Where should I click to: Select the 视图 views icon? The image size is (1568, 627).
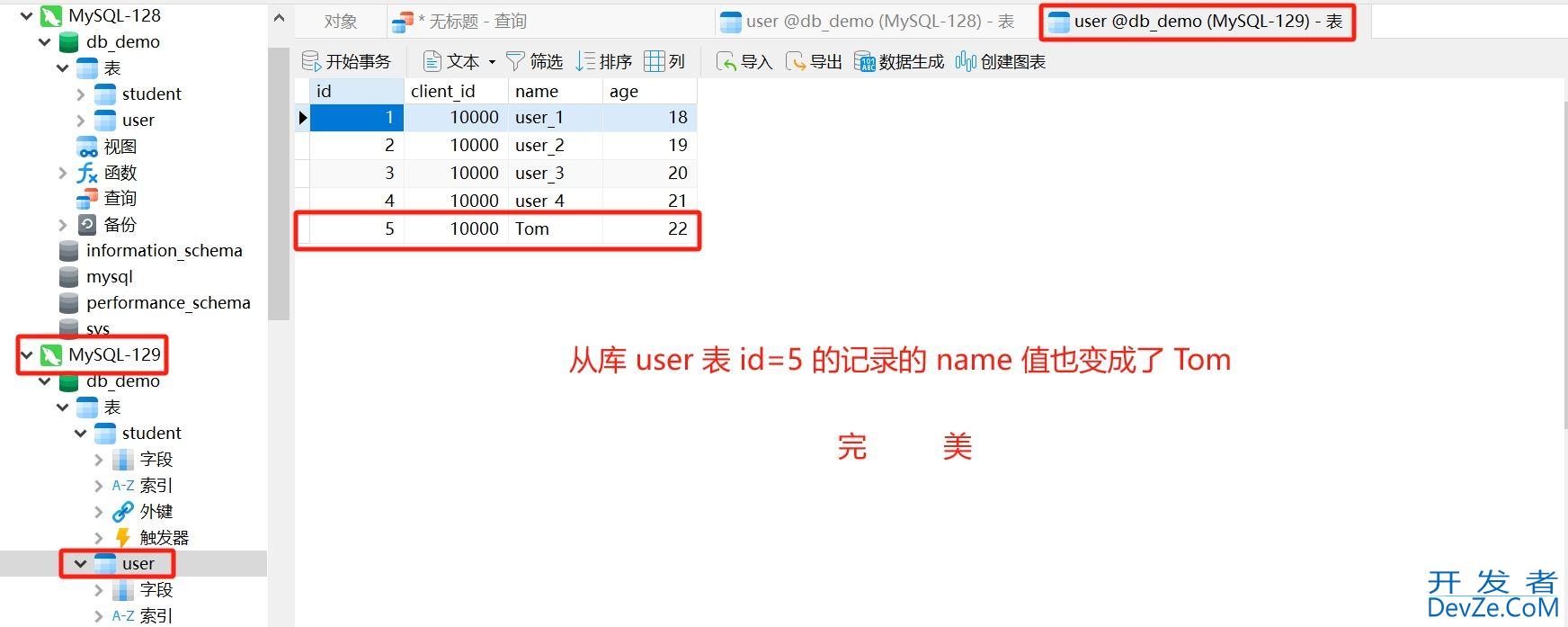click(x=87, y=147)
